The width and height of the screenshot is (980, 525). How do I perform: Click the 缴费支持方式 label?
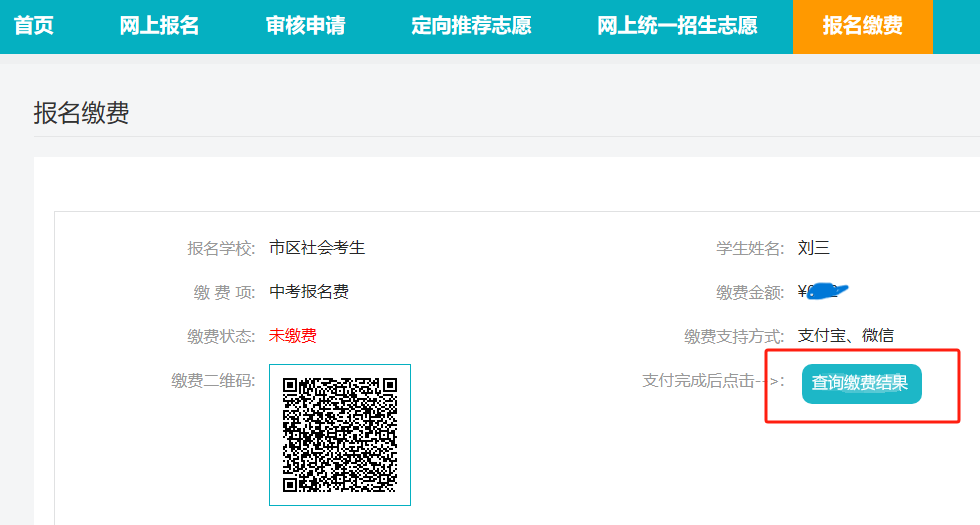tap(734, 336)
